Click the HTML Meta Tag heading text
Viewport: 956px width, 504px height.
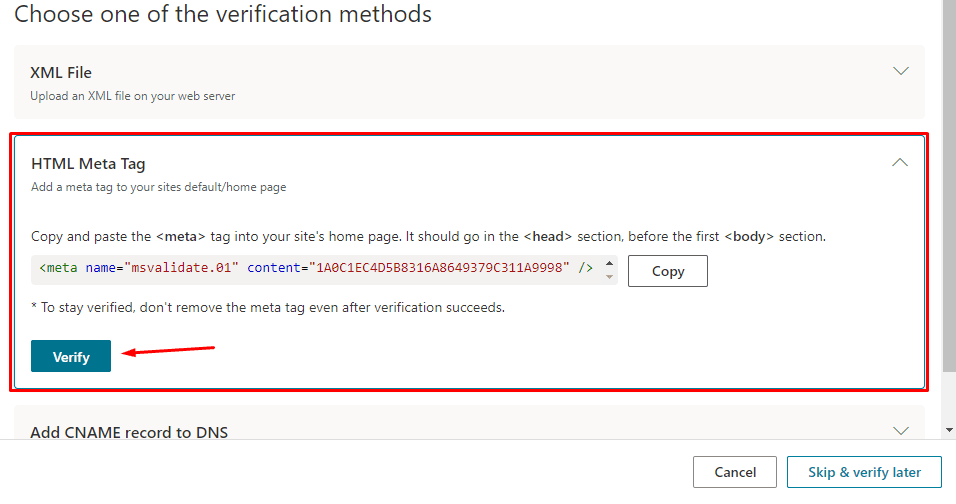(89, 163)
